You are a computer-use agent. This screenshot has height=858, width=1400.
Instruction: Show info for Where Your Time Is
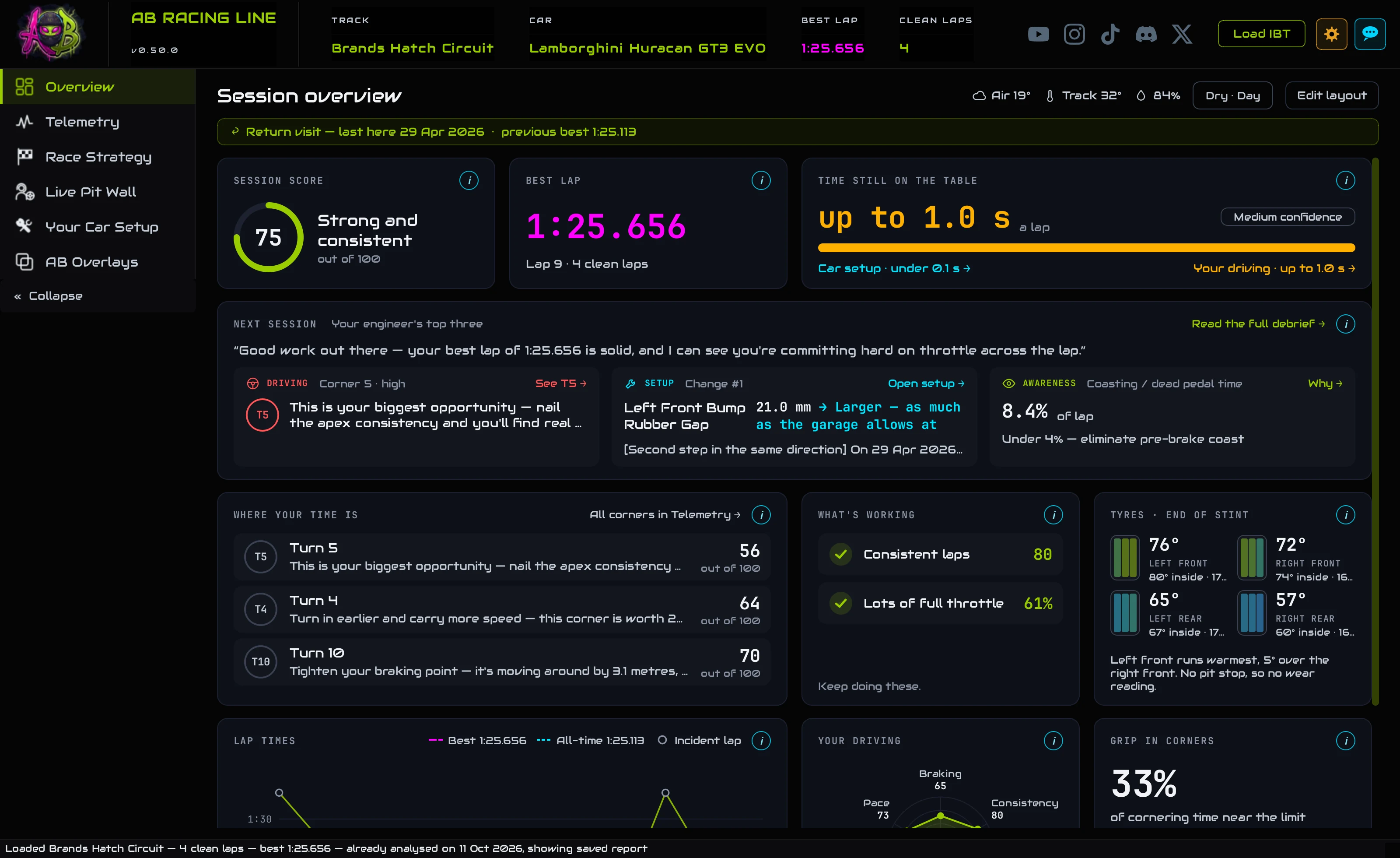pos(761,514)
